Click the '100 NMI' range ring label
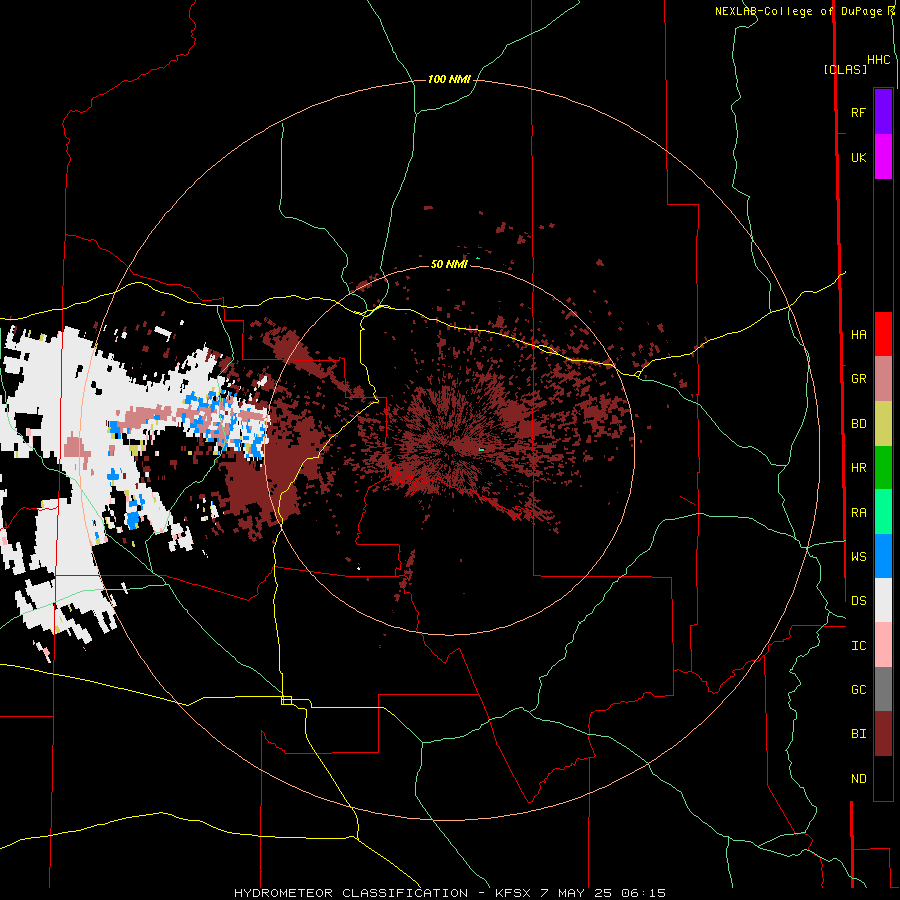This screenshot has width=900, height=900. (449, 79)
